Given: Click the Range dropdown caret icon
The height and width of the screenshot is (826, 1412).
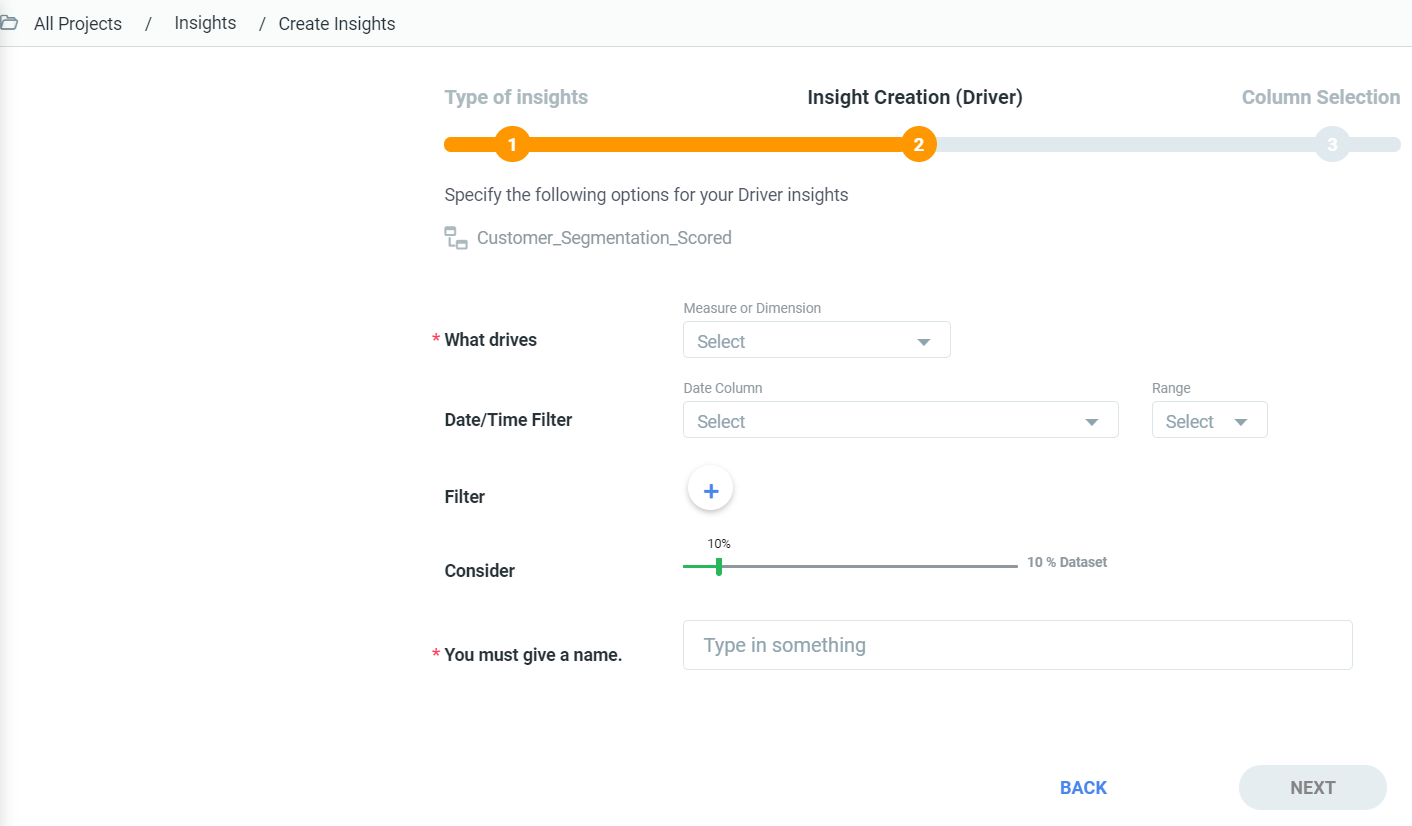Looking at the screenshot, I should point(1241,422).
